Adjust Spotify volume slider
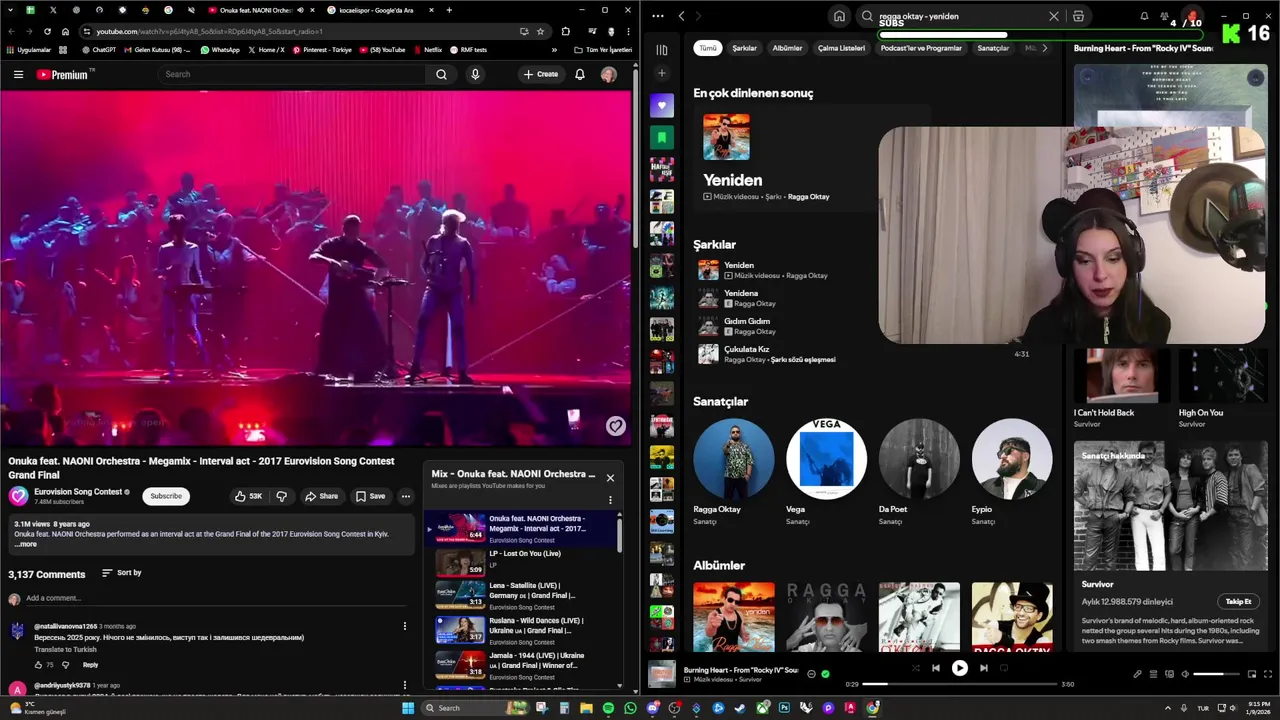Image resolution: width=1280 pixels, height=720 pixels. point(1215,674)
